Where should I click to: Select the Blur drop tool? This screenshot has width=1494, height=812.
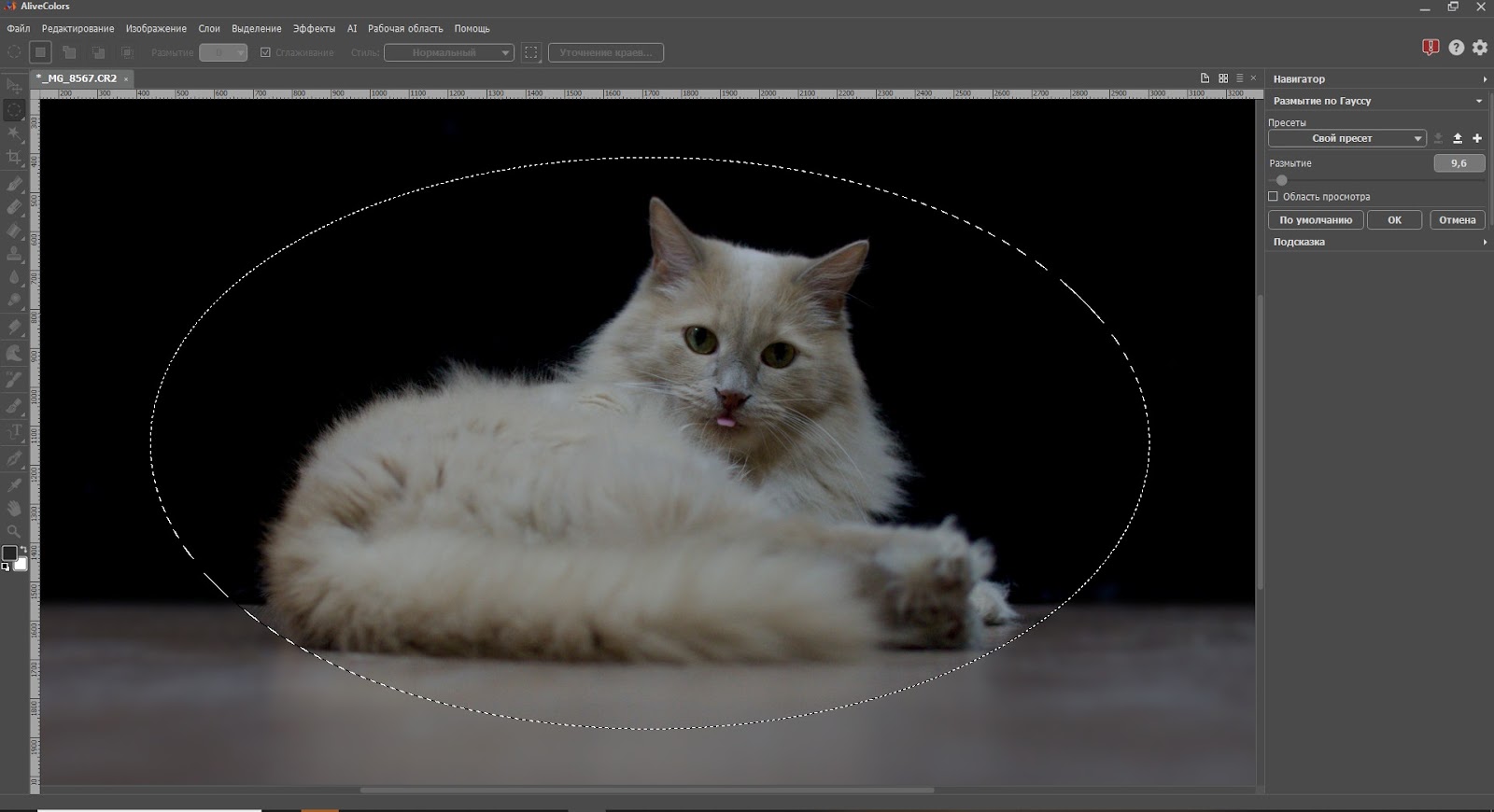14,277
